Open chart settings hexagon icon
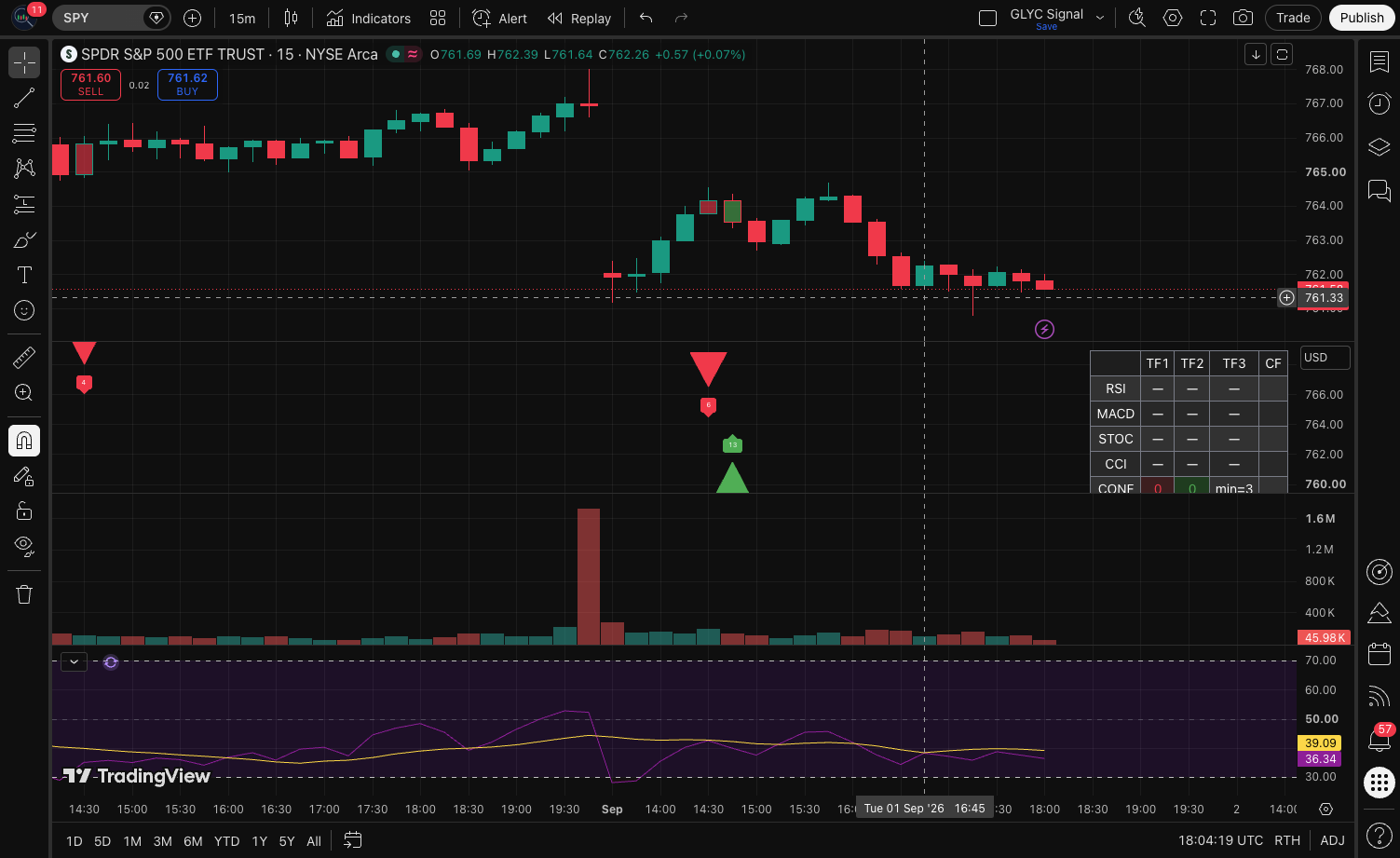The width and height of the screenshot is (1400, 858). click(x=1173, y=18)
